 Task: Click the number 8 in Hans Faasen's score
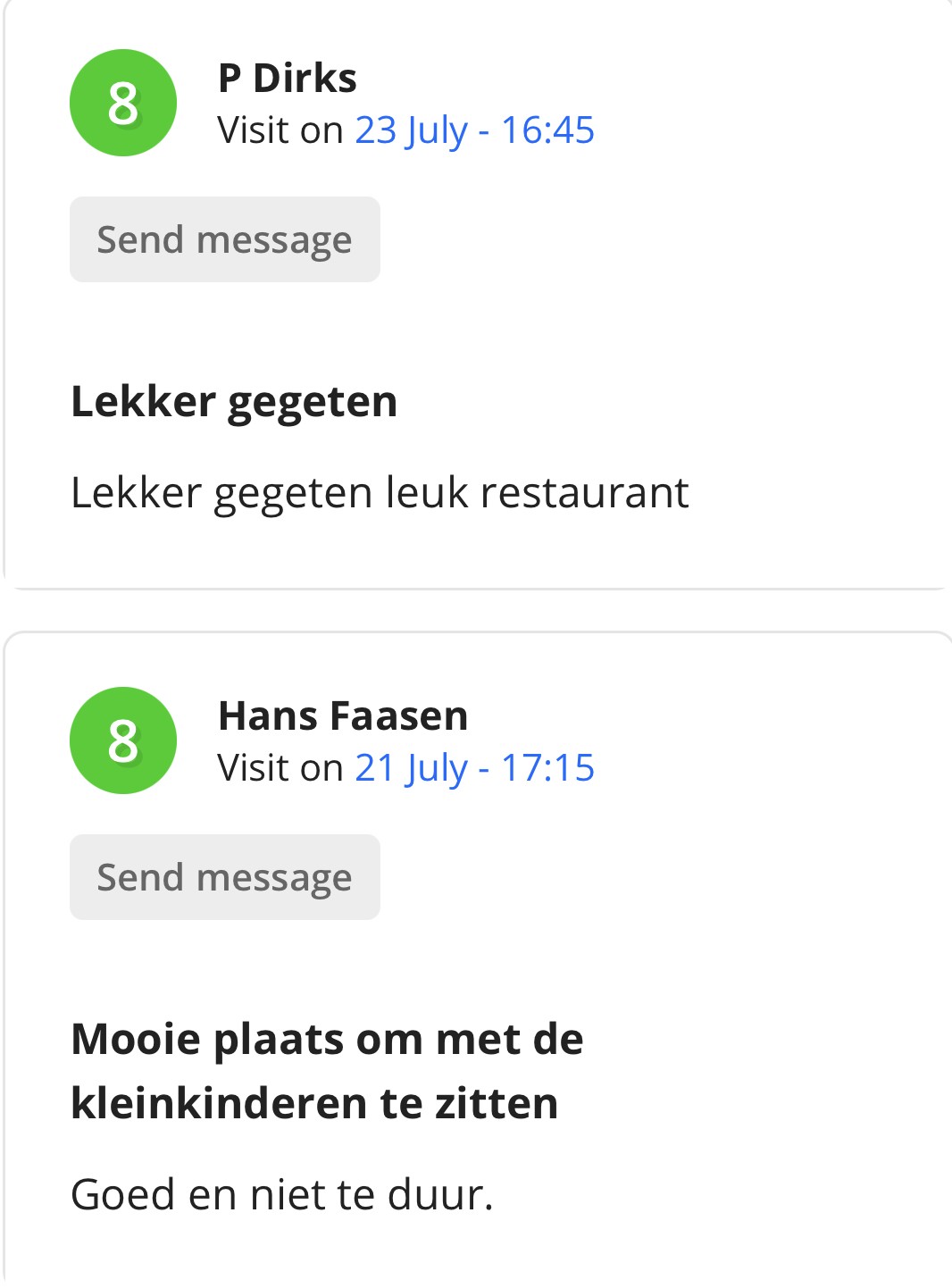[x=123, y=741]
